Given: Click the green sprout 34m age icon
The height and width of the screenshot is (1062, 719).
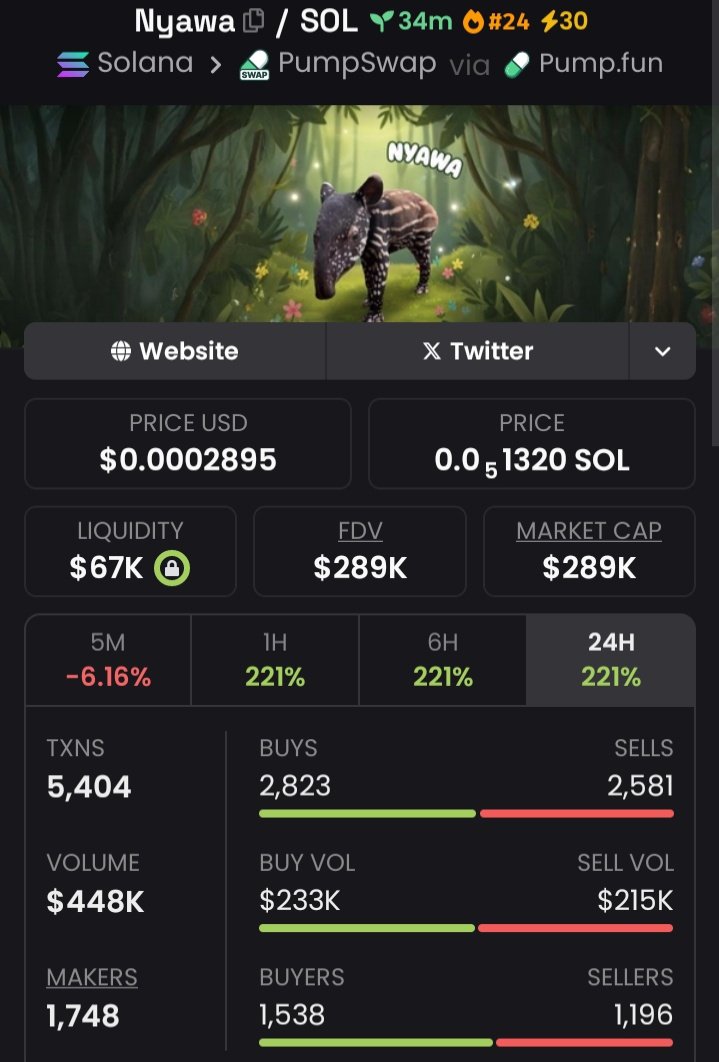Looking at the screenshot, I should 382,22.
